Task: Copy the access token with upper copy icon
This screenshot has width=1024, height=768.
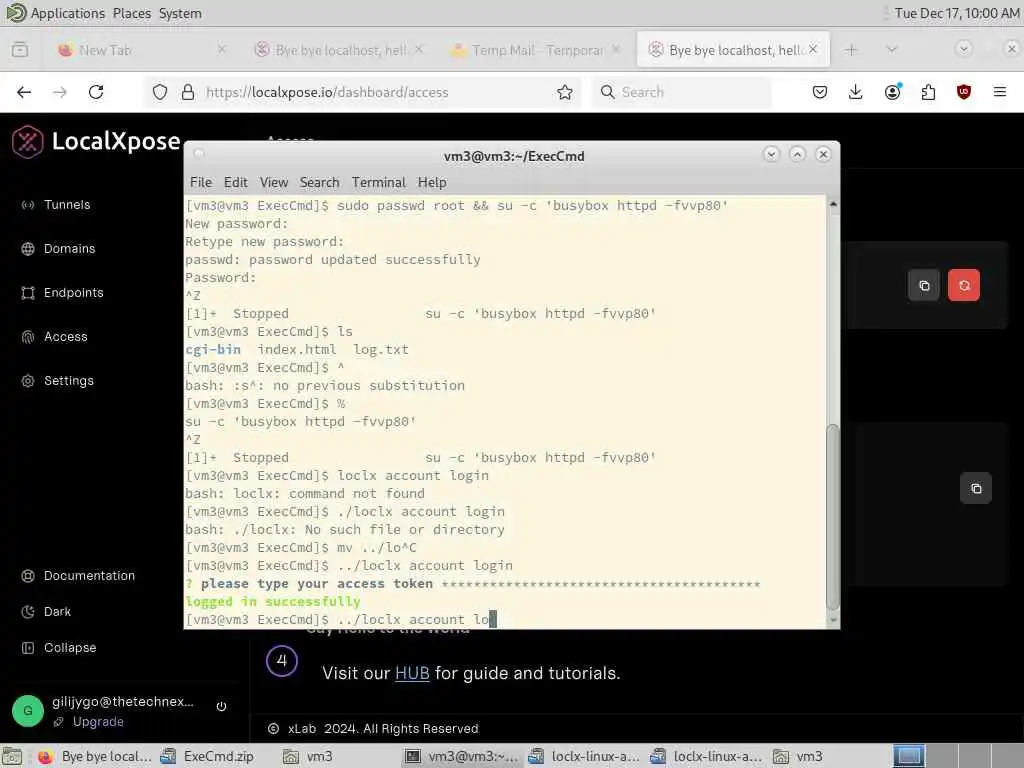Action: (924, 285)
